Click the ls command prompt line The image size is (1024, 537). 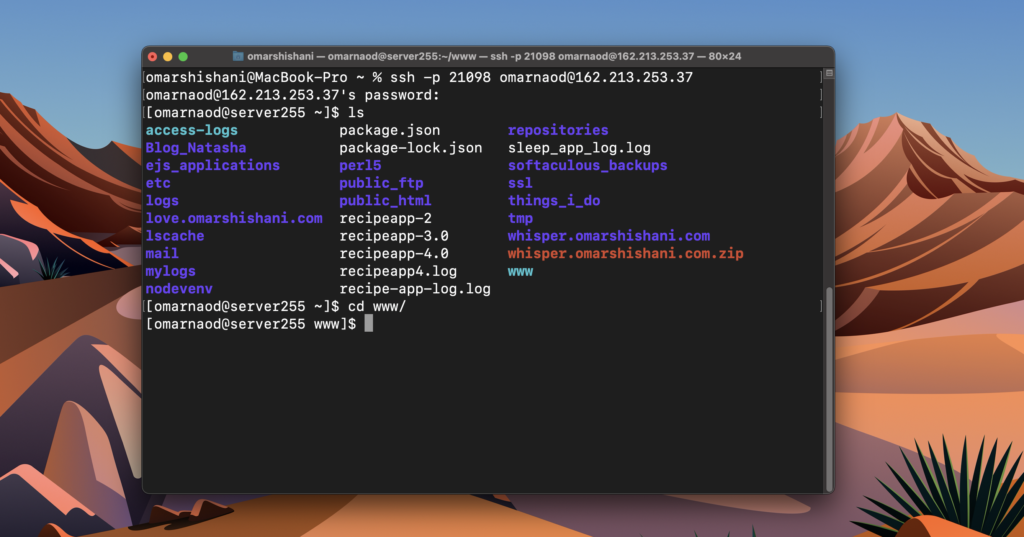(x=255, y=112)
